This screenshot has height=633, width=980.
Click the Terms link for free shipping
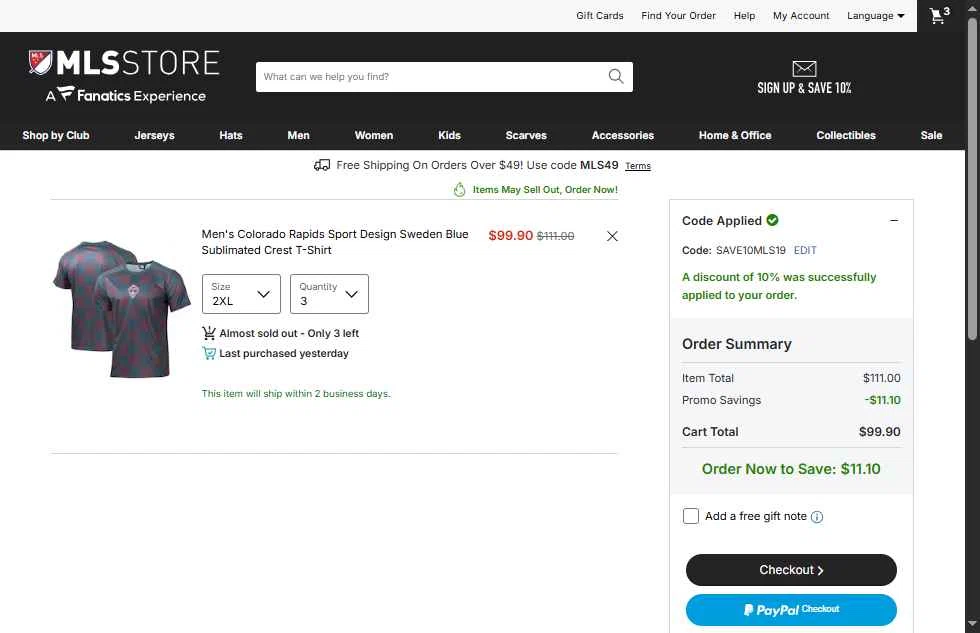coord(638,166)
